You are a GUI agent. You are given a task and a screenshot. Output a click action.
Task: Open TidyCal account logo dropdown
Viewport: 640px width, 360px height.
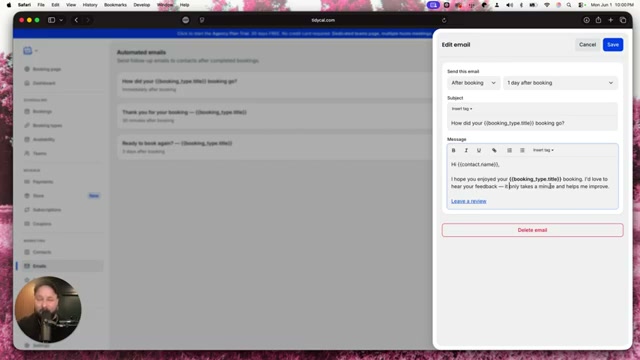pyautogui.click(x=30, y=51)
